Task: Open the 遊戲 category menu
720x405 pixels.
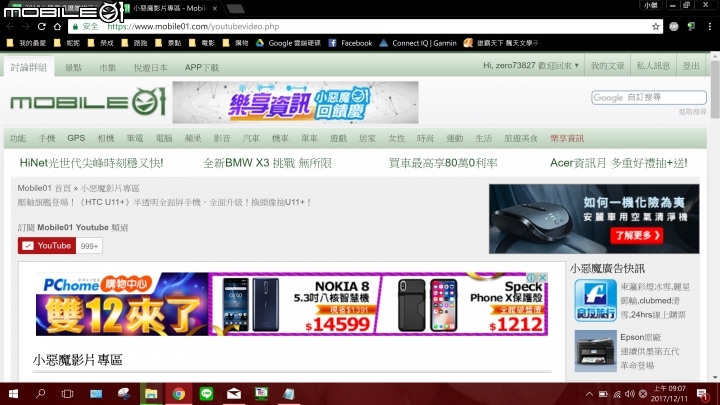Action: (338, 138)
